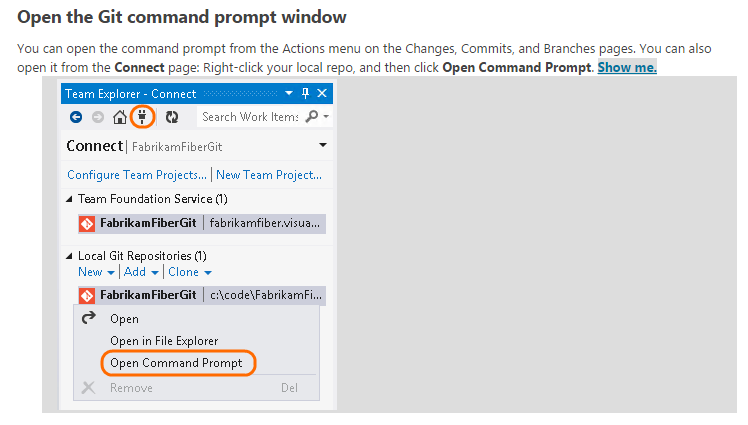Click the Show me link
Image resolution: width=748 pixels, height=425 pixels.
tap(627, 67)
